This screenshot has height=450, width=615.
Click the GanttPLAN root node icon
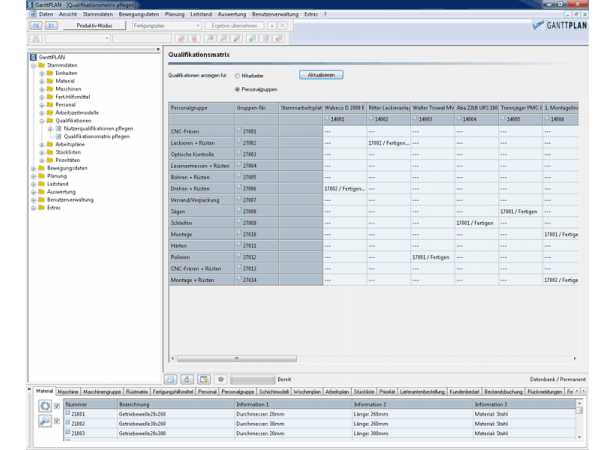tap(33, 57)
